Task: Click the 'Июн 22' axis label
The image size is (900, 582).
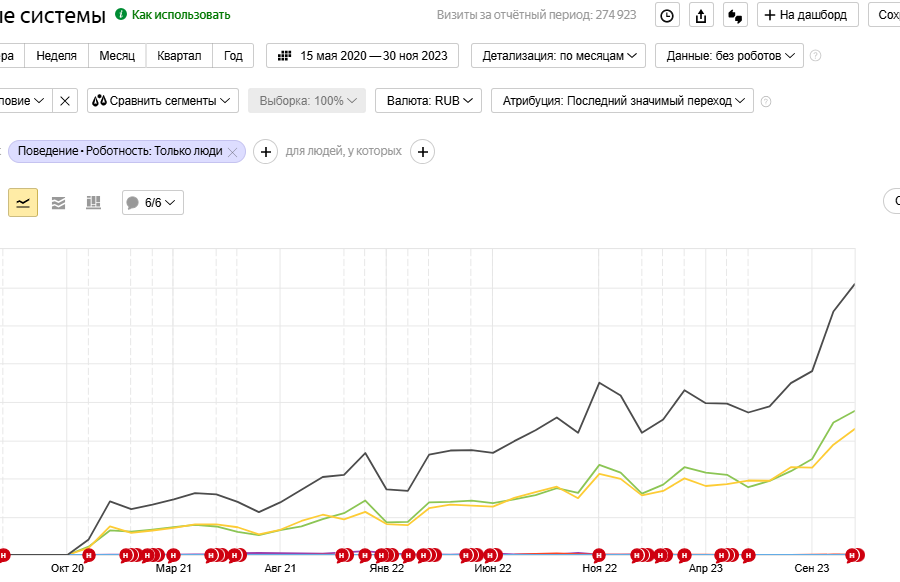Action: (492, 568)
